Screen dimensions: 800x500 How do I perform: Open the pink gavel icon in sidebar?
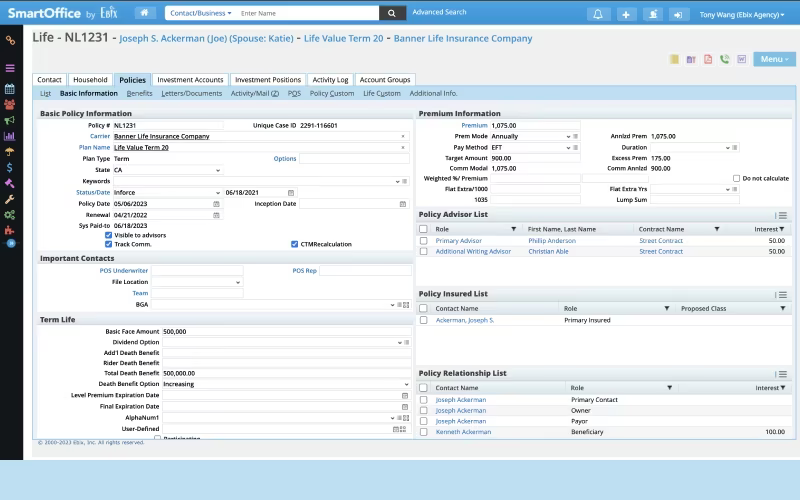click(10, 183)
